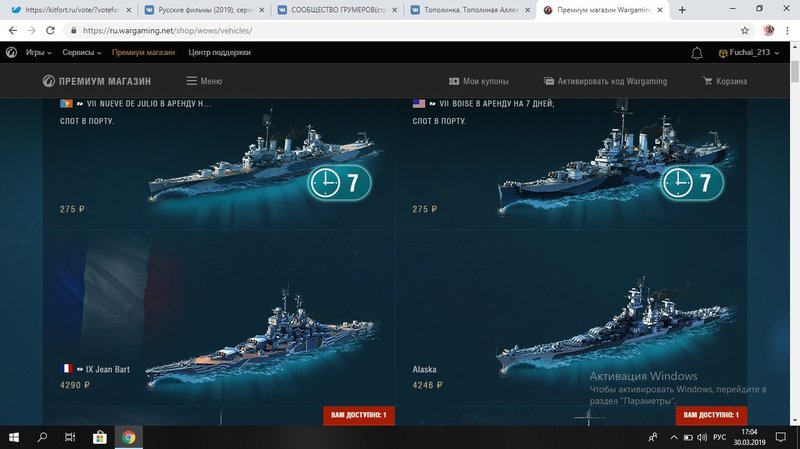This screenshot has width=800, height=449.
Task: Open the hamburger Меню
Action: 204,81
